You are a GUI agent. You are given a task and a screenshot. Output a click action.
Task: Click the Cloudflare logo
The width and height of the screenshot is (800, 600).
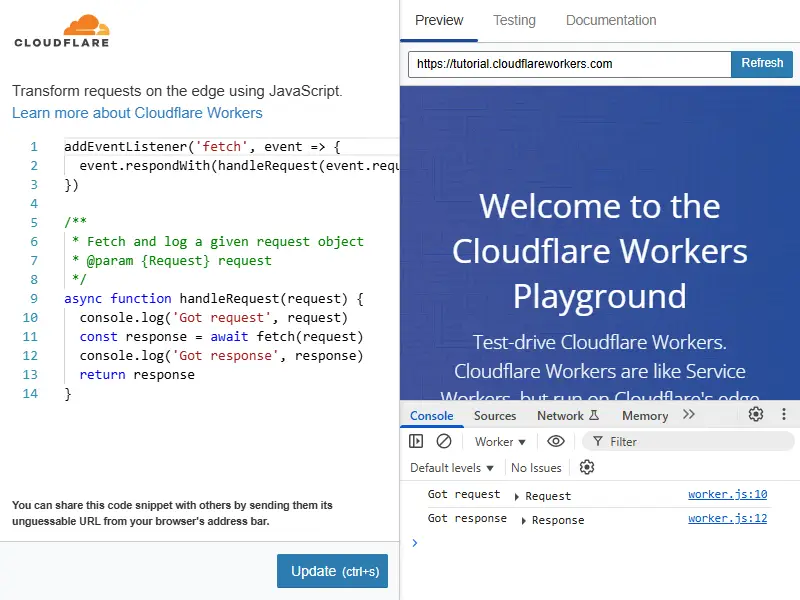pyautogui.click(x=62, y=31)
